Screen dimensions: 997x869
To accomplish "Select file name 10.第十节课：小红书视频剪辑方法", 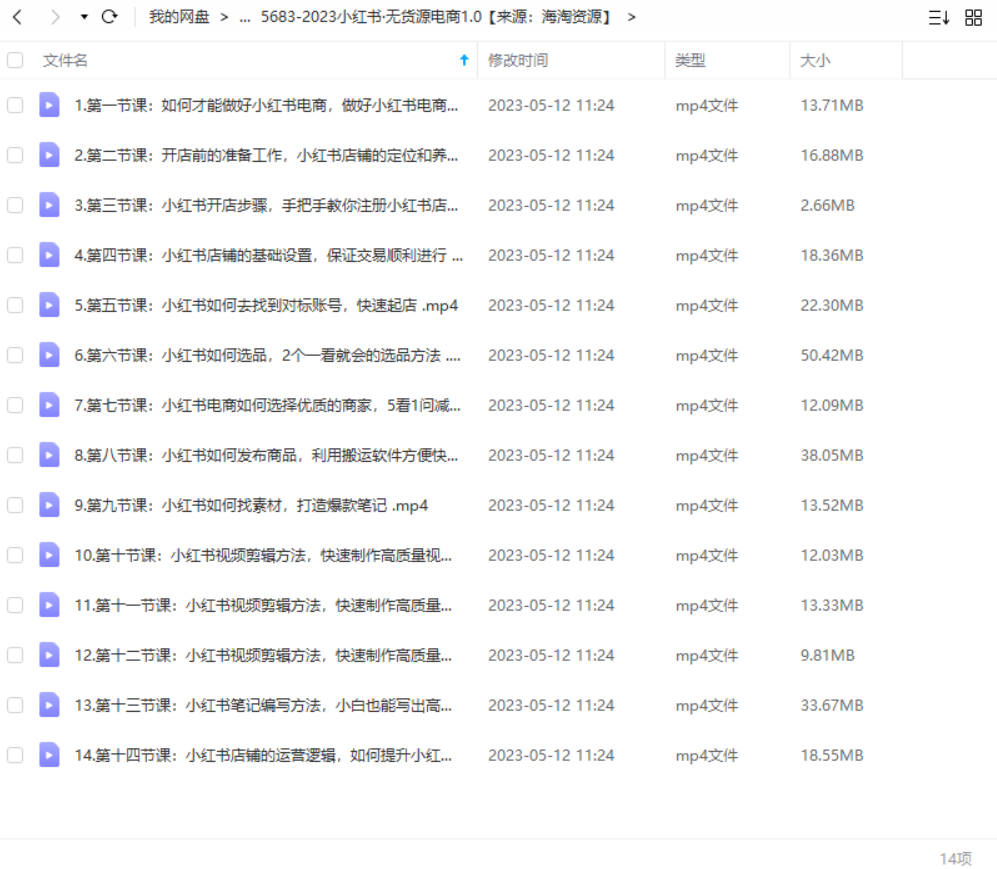I will coord(263,555).
